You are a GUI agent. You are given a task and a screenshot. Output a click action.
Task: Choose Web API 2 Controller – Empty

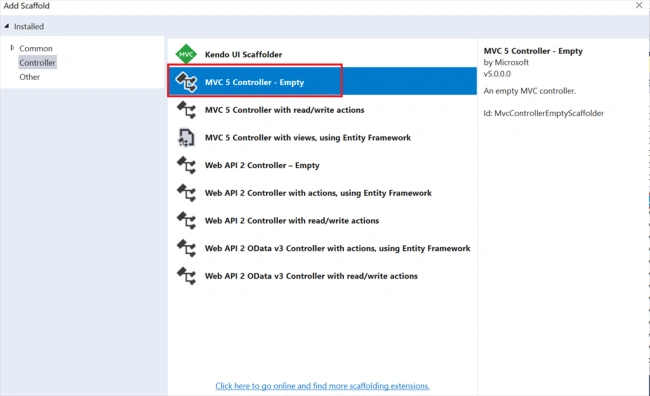tap(322, 165)
